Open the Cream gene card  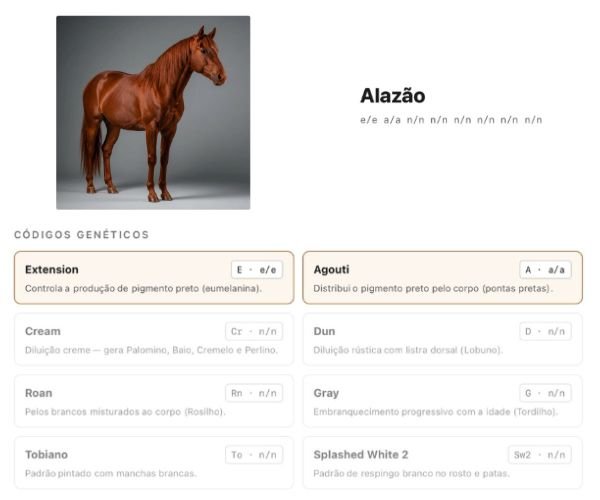(x=154, y=339)
